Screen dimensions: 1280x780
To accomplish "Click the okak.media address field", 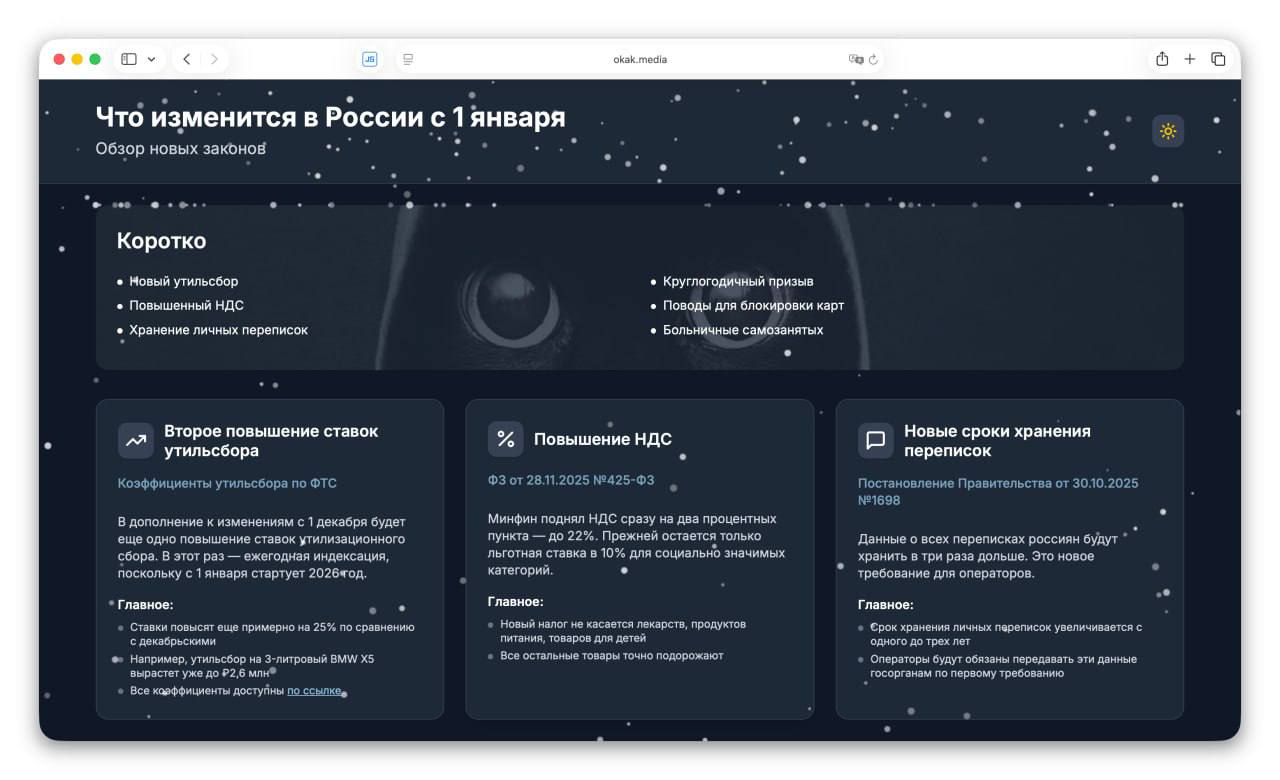I will 640,59.
